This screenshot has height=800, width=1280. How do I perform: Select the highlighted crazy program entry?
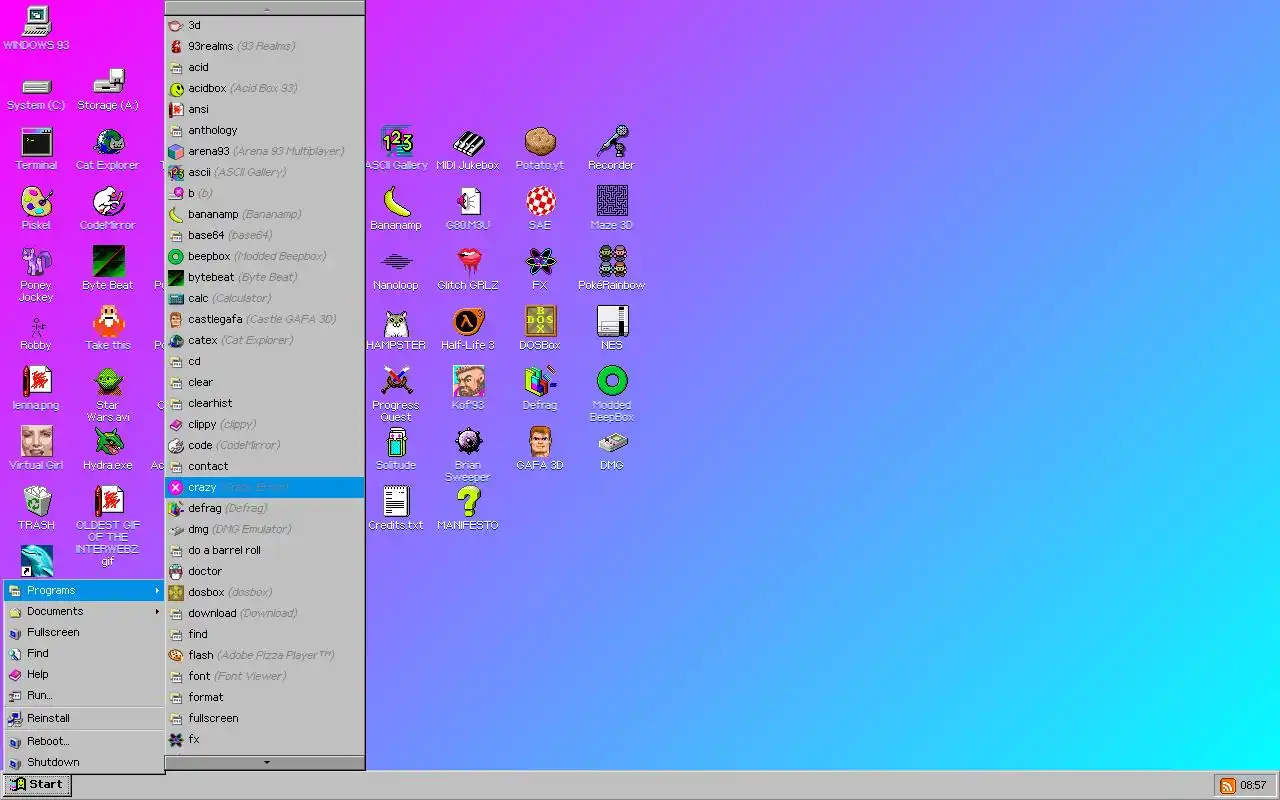(x=265, y=487)
